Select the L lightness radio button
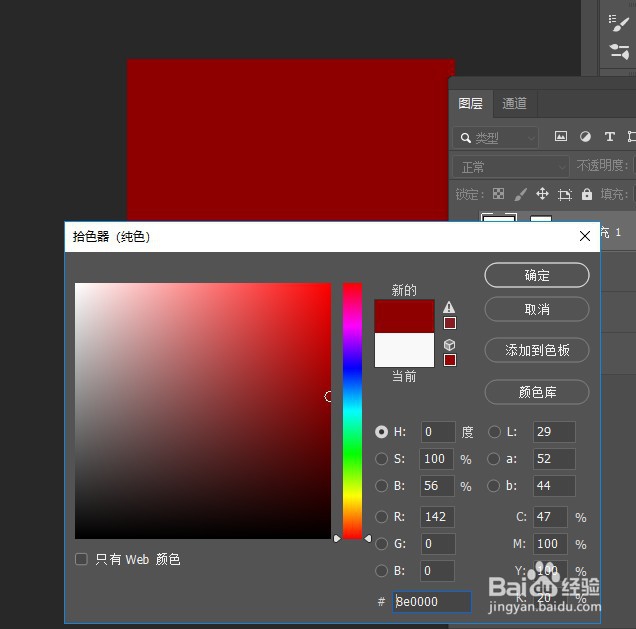The image size is (636, 629). (x=494, y=432)
